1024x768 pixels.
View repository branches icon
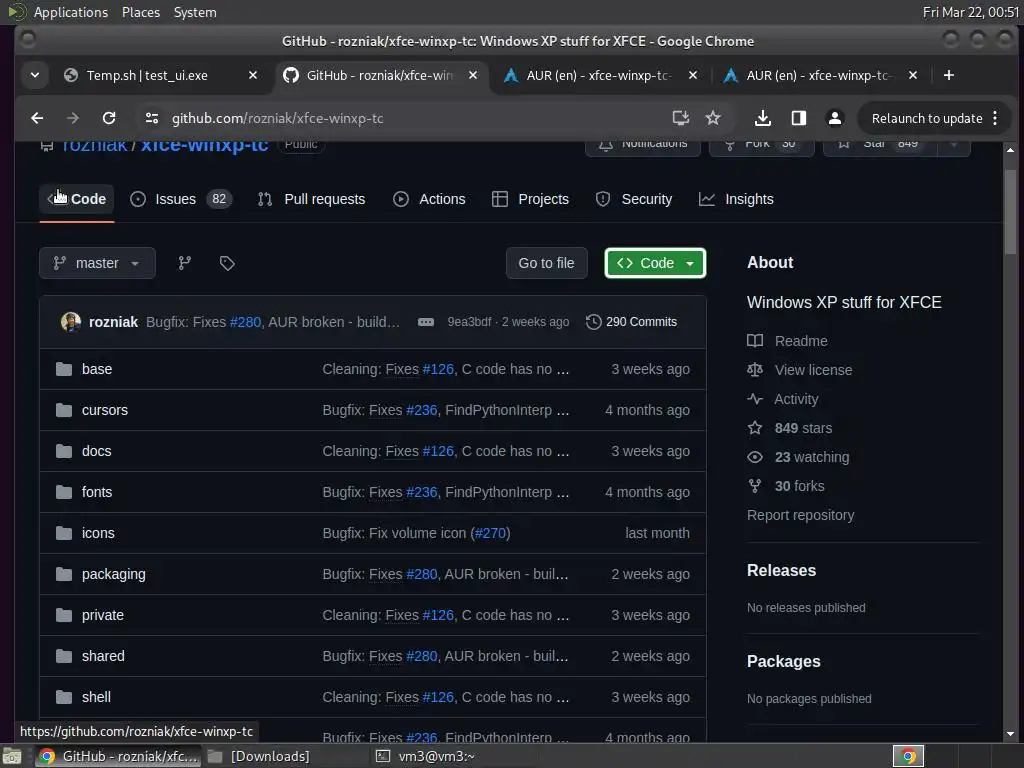click(185, 263)
